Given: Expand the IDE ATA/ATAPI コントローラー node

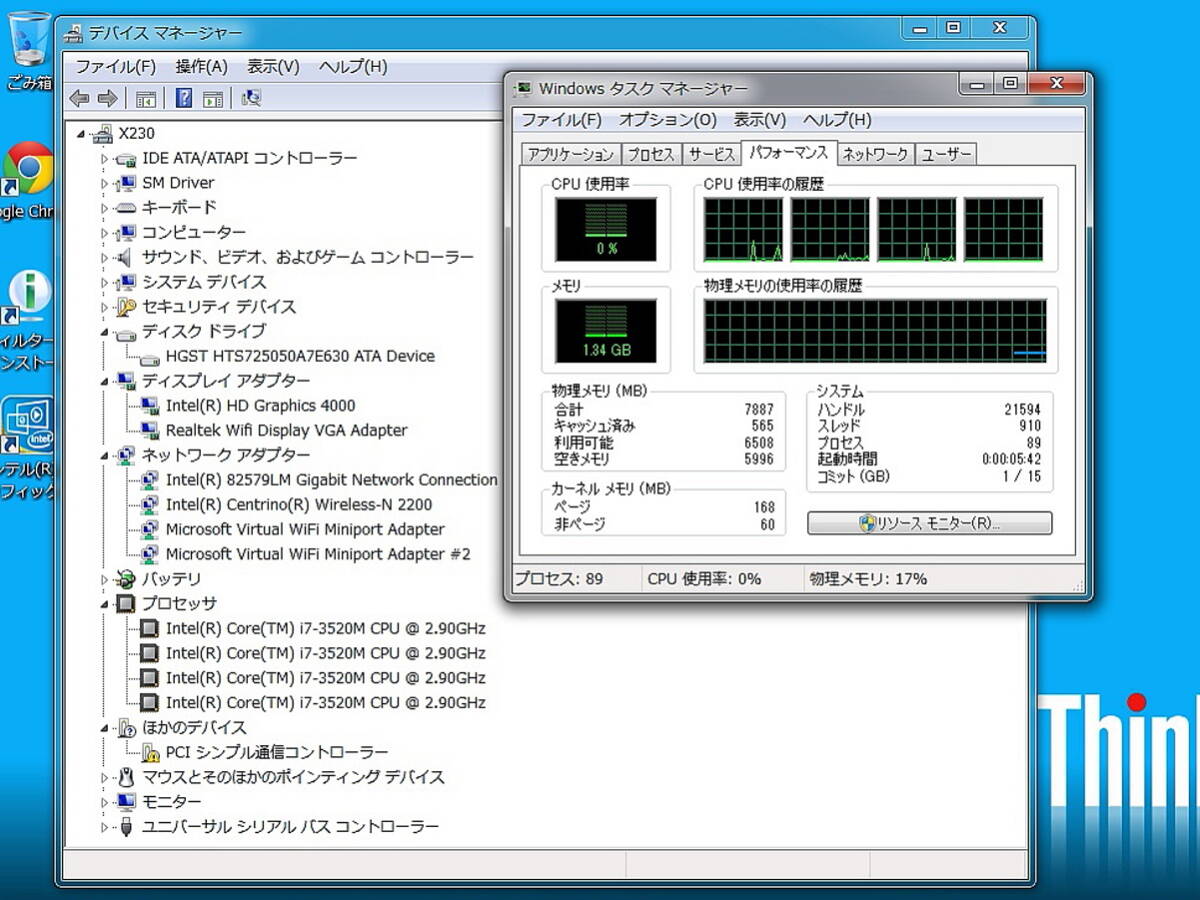Looking at the screenshot, I should tap(104, 158).
